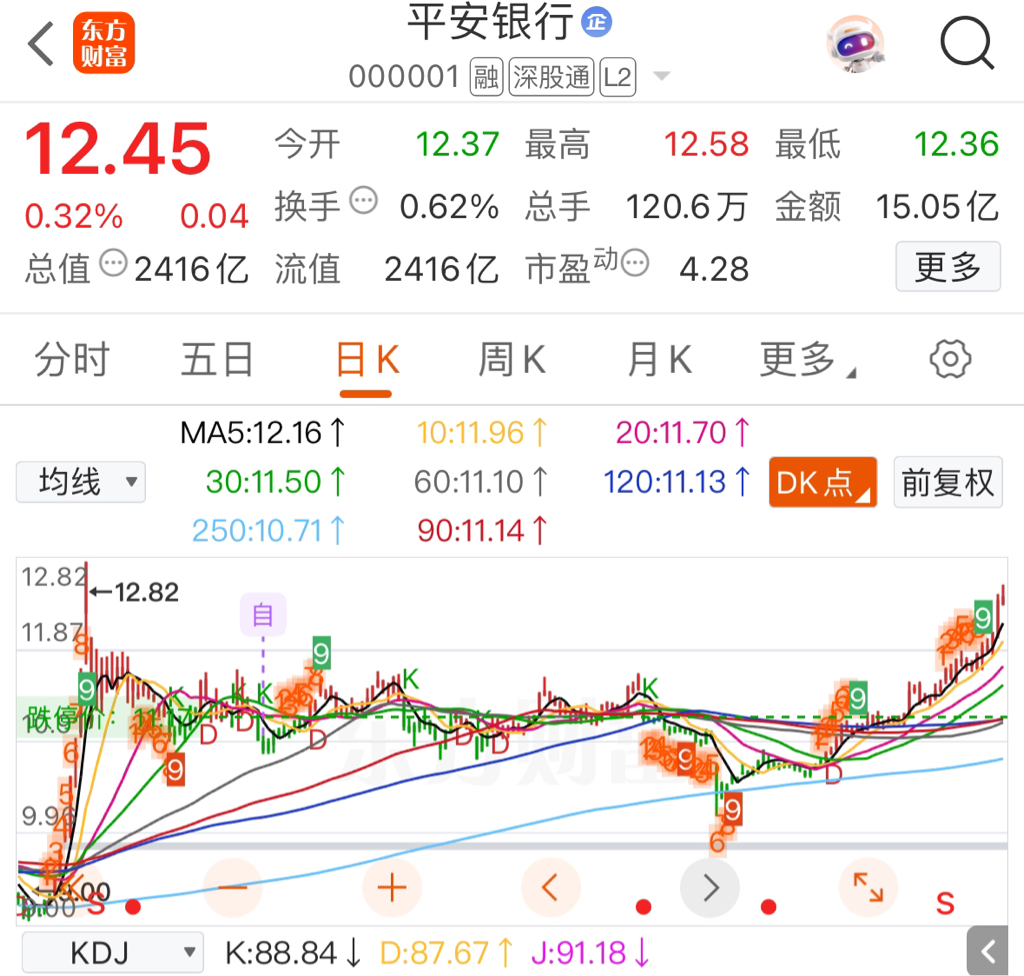Tap the 融 margin tag
This screenshot has width=1024, height=976.
coord(486,77)
